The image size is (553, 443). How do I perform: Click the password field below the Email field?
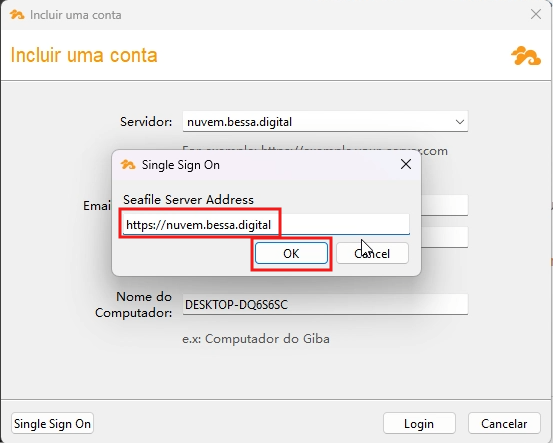point(444,237)
